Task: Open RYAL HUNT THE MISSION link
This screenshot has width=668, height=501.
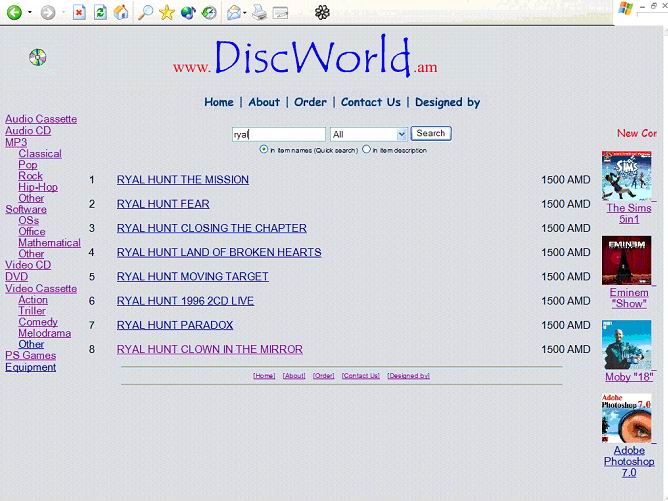Action: pyautogui.click(x=183, y=180)
